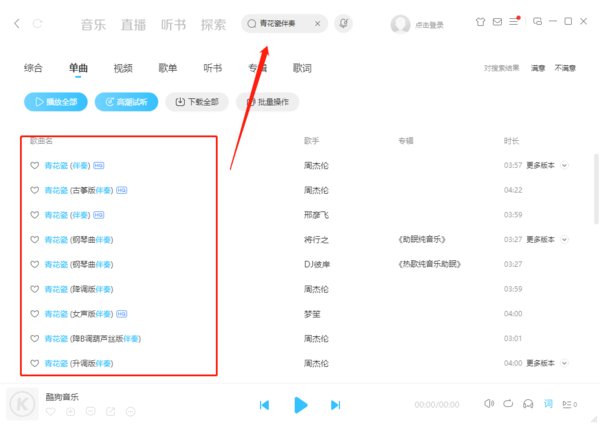600x424 pixels.
Task: Like 青花瓷 (钢琴曲伴奏) by 将行之
Action: tap(34, 240)
